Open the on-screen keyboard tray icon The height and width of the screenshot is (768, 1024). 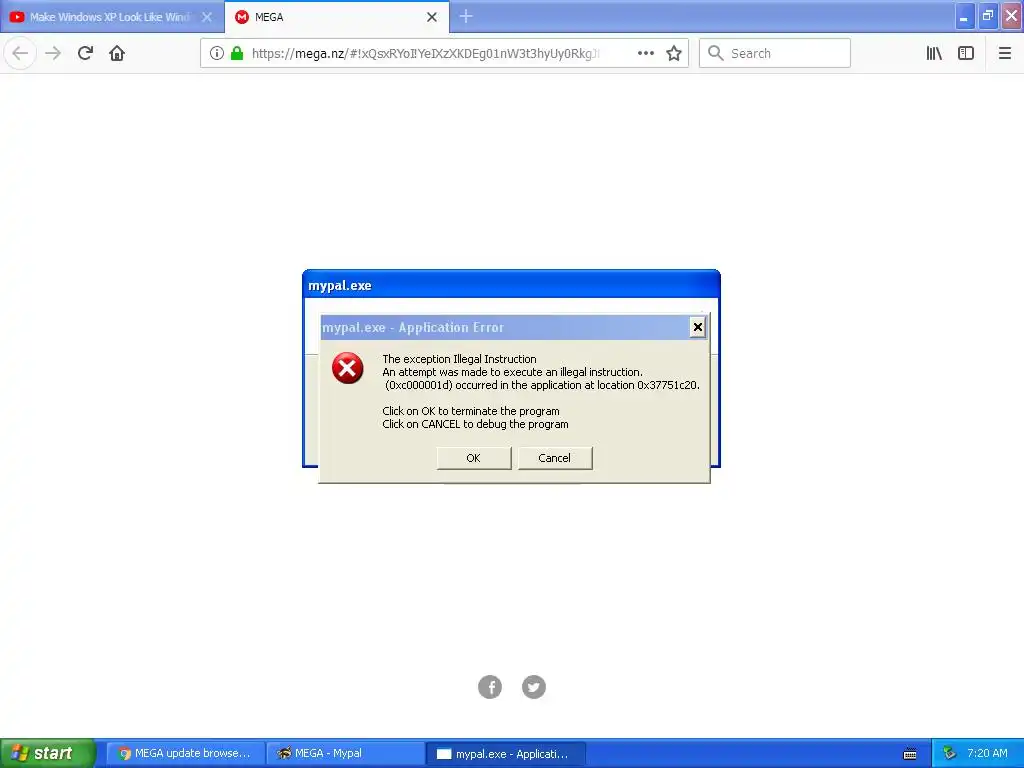point(910,754)
